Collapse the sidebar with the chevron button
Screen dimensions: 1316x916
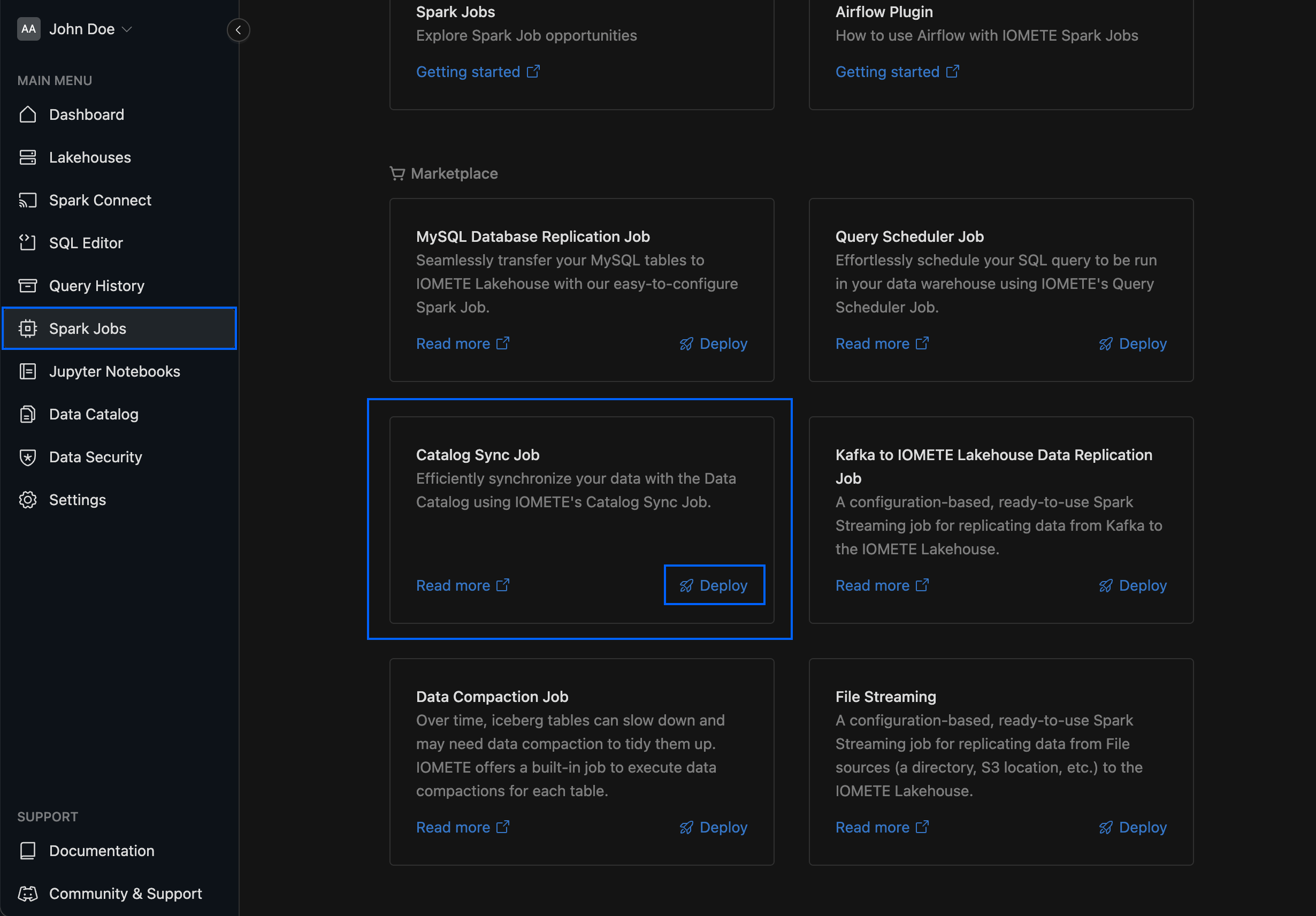[x=239, y=30]
